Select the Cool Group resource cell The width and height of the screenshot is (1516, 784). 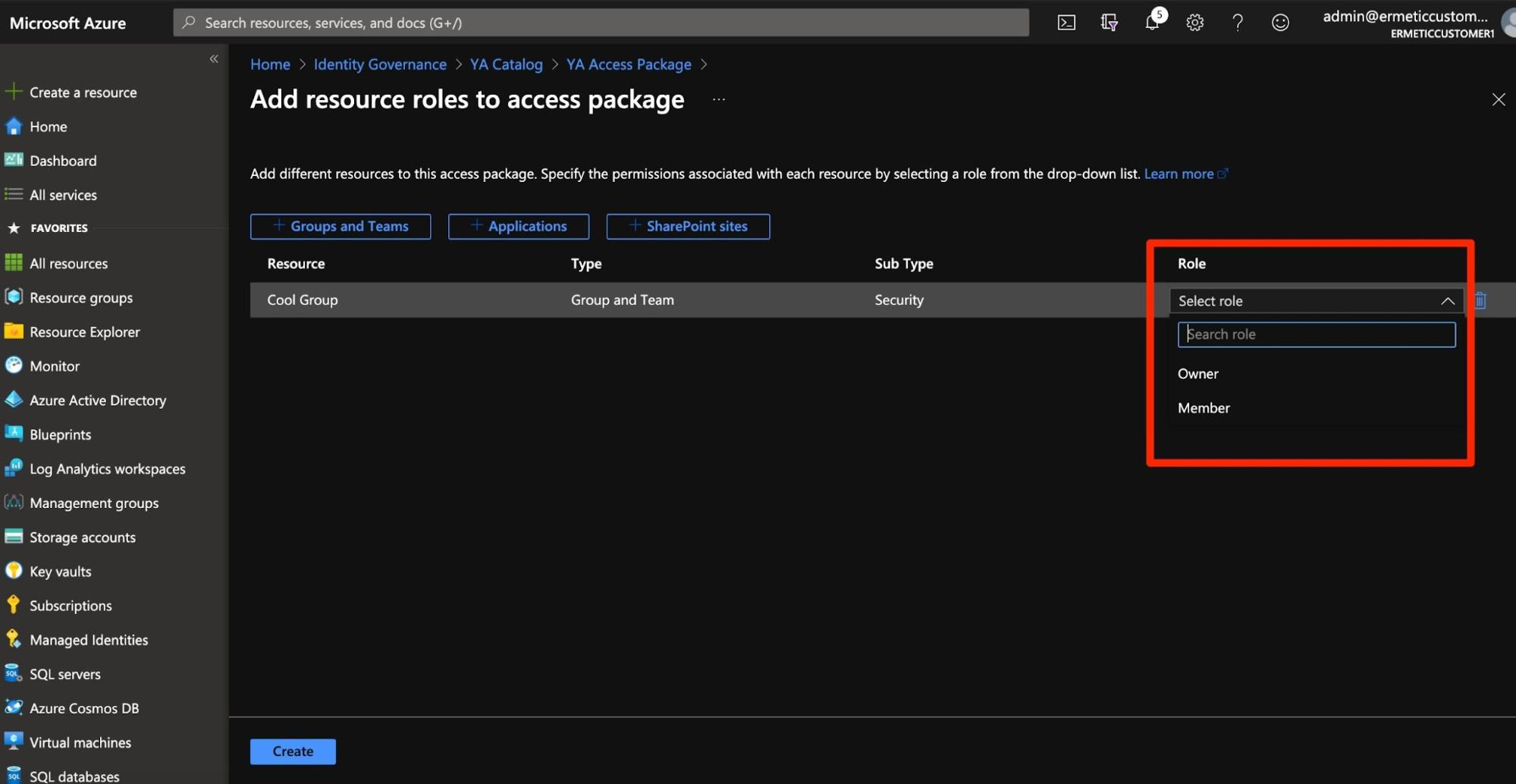303,299
